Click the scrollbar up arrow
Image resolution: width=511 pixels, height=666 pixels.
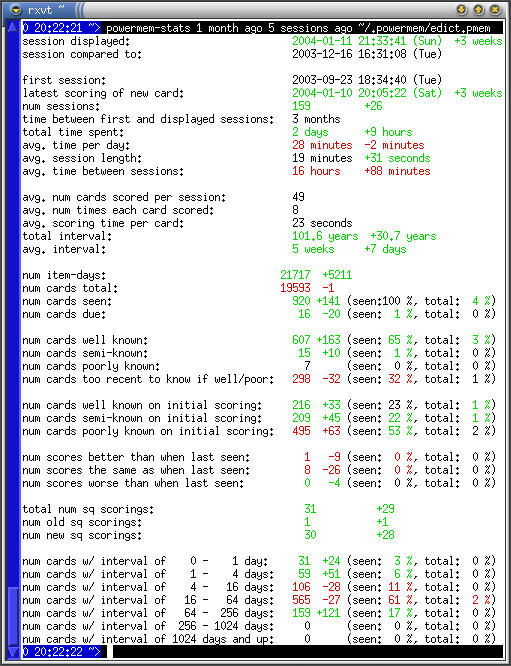(13, 27)
